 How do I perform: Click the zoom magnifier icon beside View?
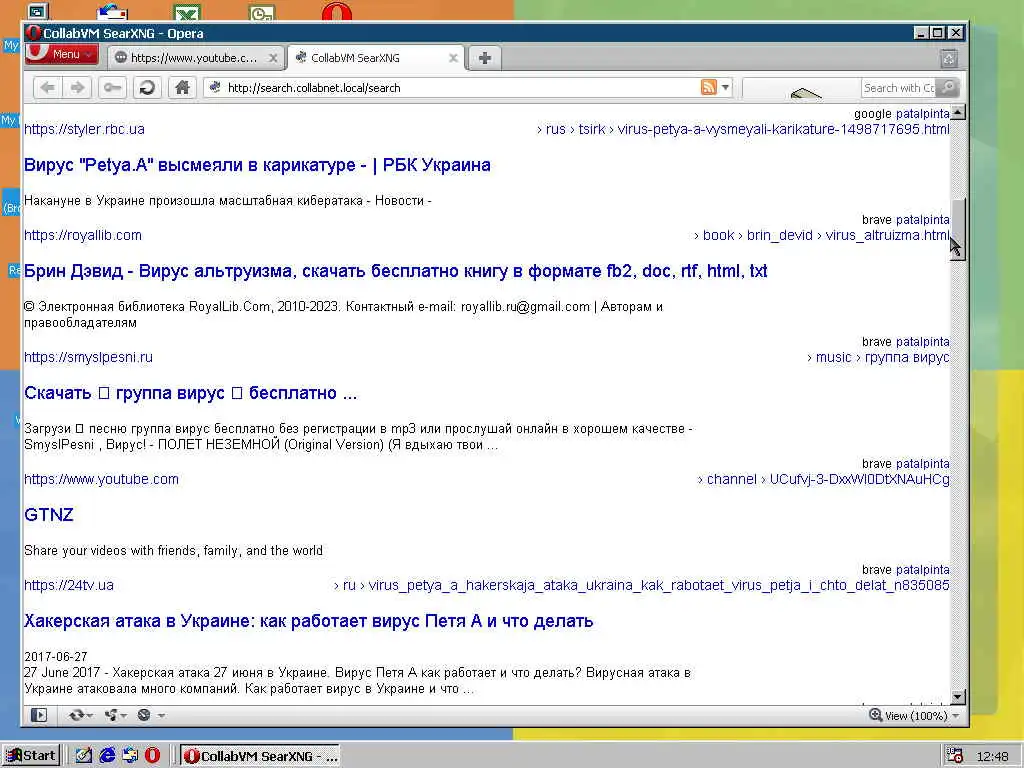tap(875, 715)
